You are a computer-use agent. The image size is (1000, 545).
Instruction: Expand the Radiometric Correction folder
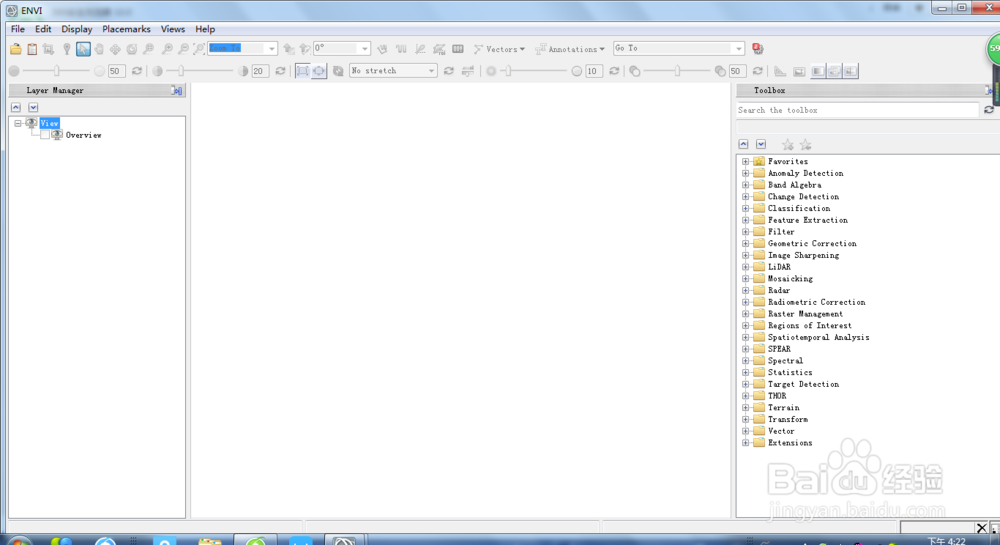click(x=746, y=302)
